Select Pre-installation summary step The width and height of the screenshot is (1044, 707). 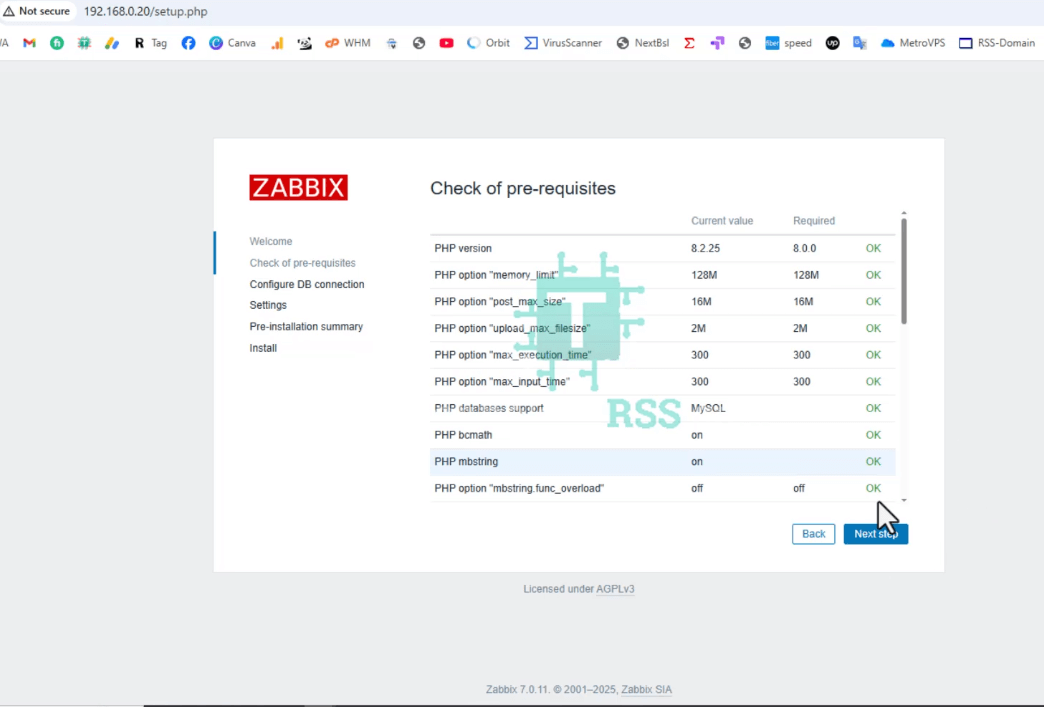tap(306, 326)
